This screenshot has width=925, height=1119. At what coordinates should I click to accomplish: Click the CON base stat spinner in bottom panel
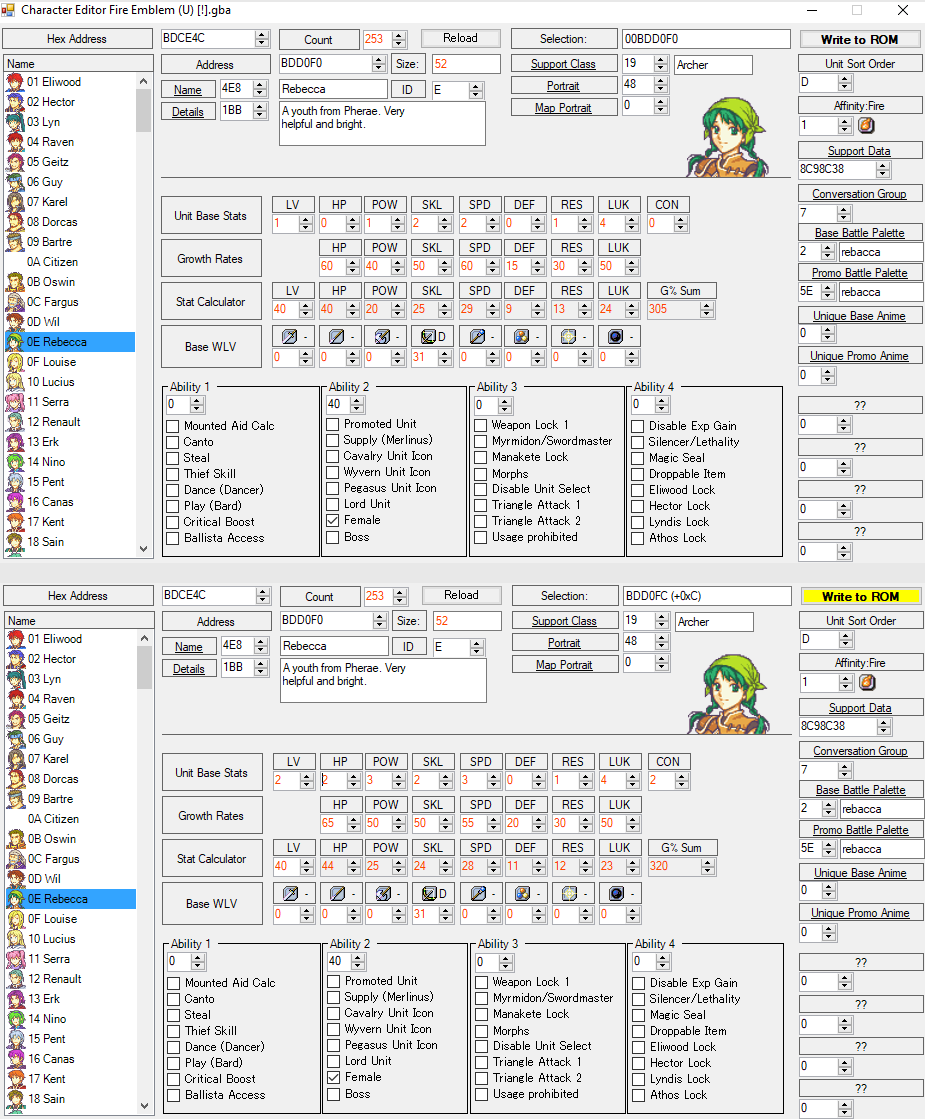(x=682, y=781)
